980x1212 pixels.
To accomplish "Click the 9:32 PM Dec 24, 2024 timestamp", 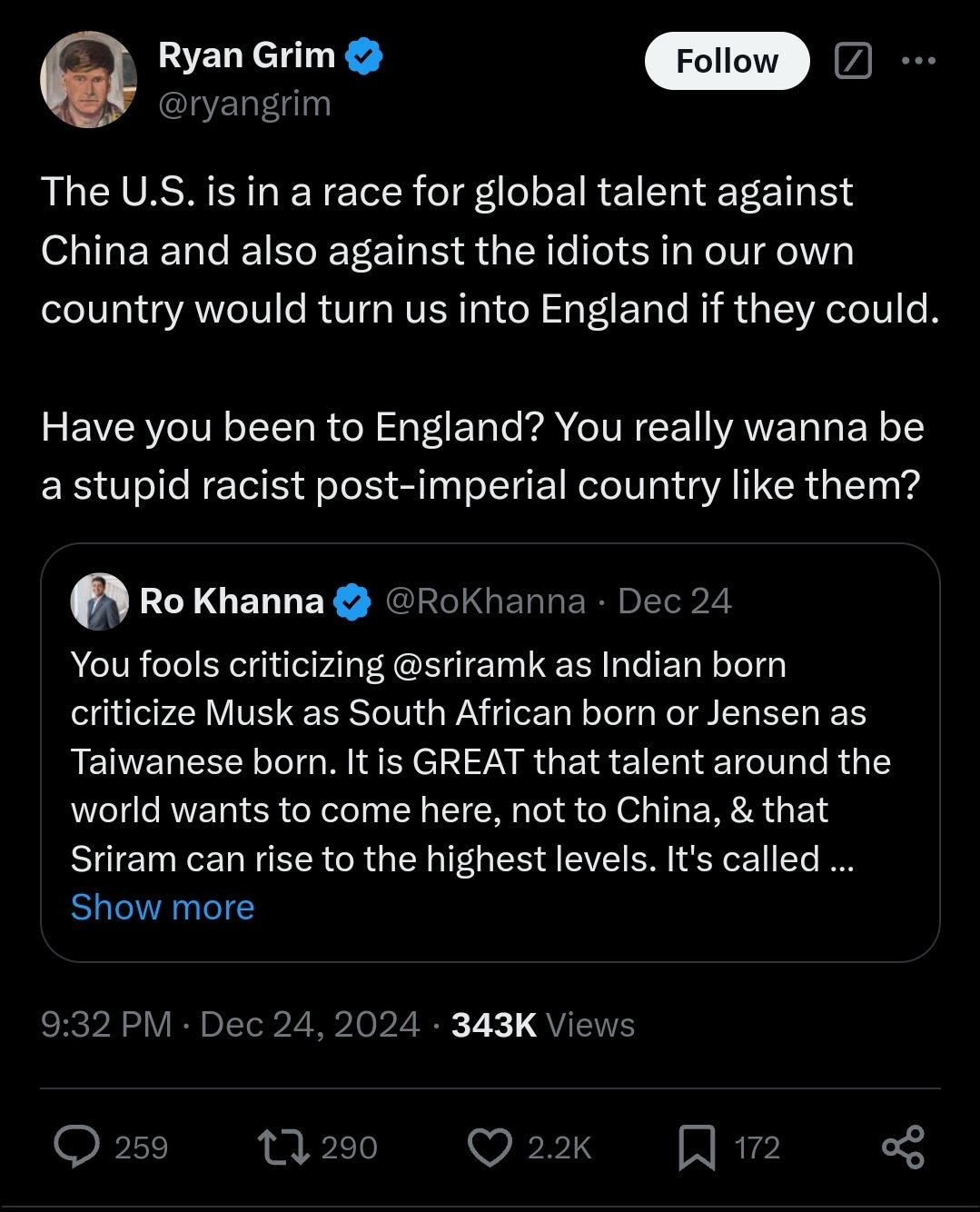I will (x=230, y=1025).
